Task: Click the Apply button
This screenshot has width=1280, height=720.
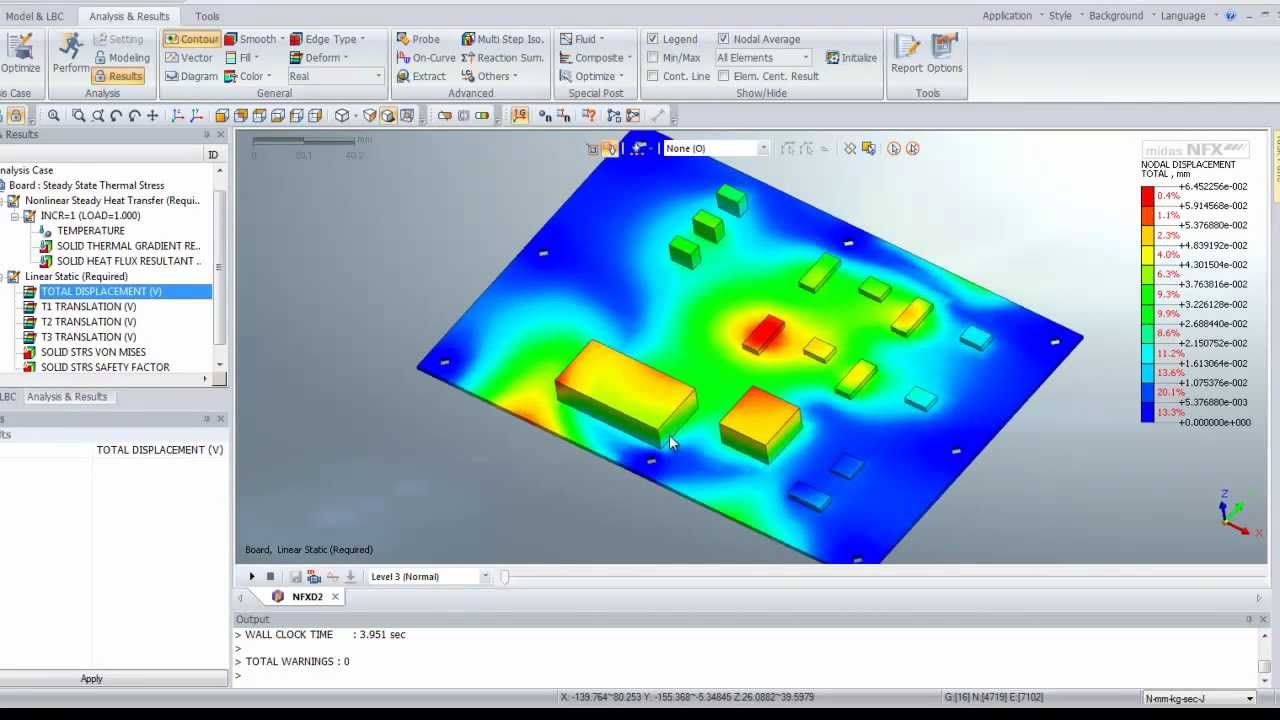Action: click(91, 679)
